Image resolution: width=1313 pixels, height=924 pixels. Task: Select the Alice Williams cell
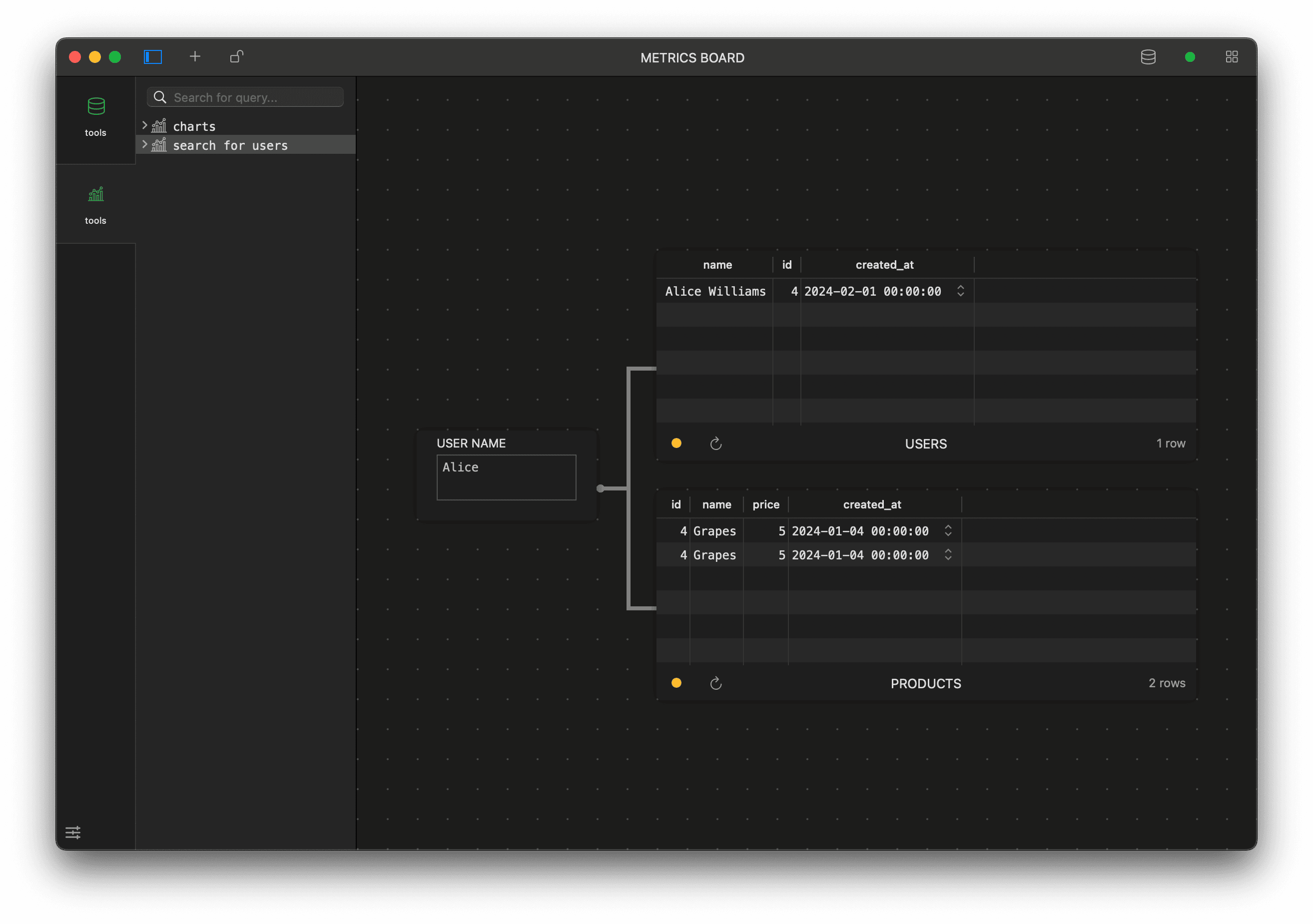click(715, 291)
